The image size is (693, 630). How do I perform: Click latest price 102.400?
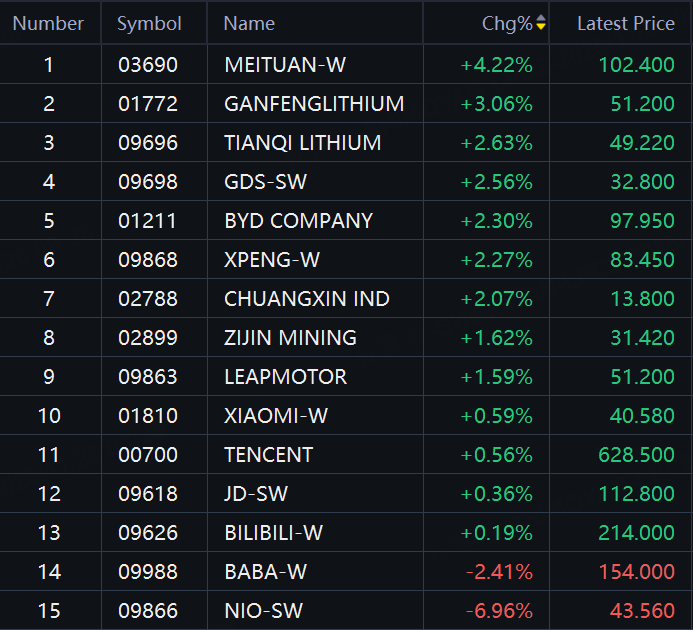coord(636,65)
